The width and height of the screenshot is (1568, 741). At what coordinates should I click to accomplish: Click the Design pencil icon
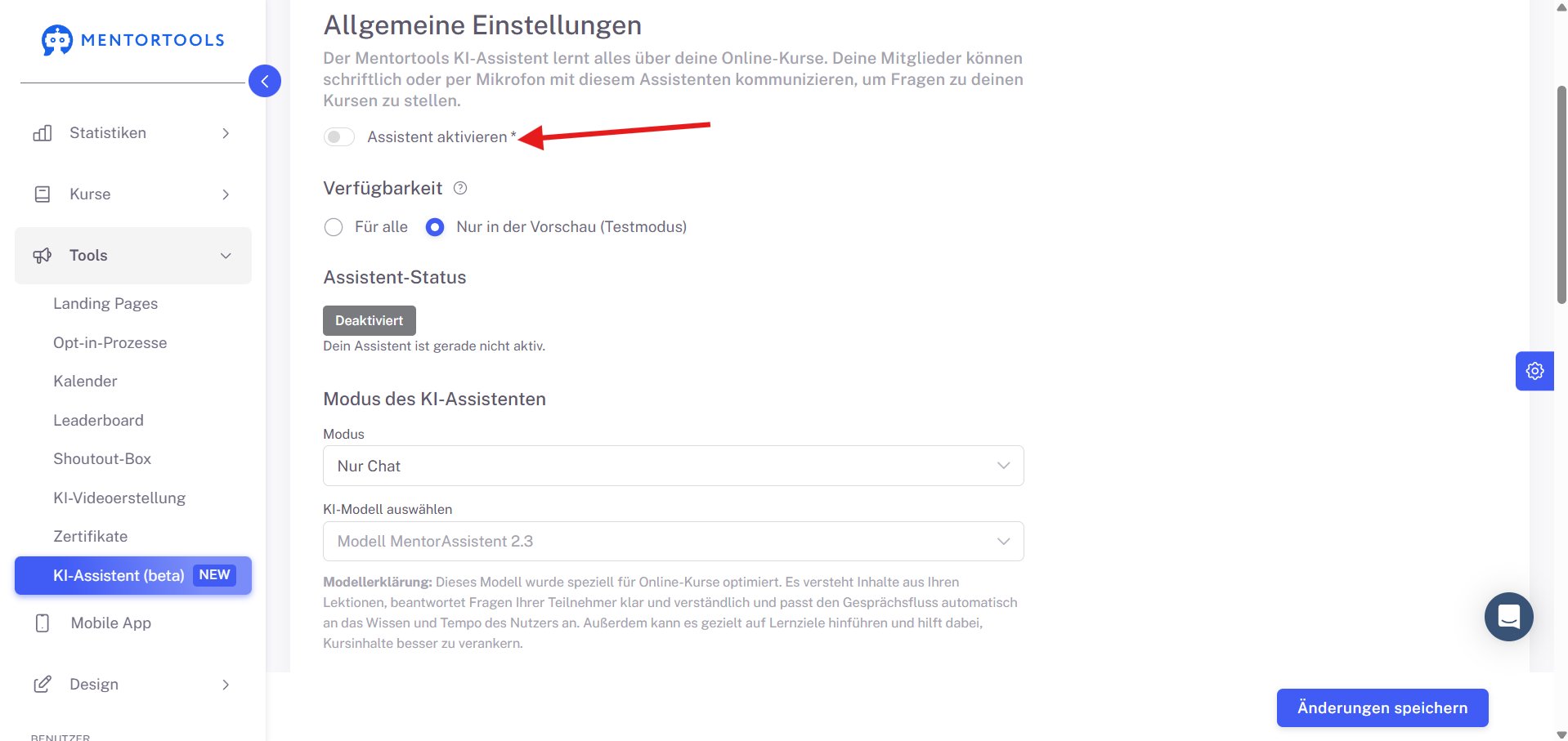click(x=43, y=685)
